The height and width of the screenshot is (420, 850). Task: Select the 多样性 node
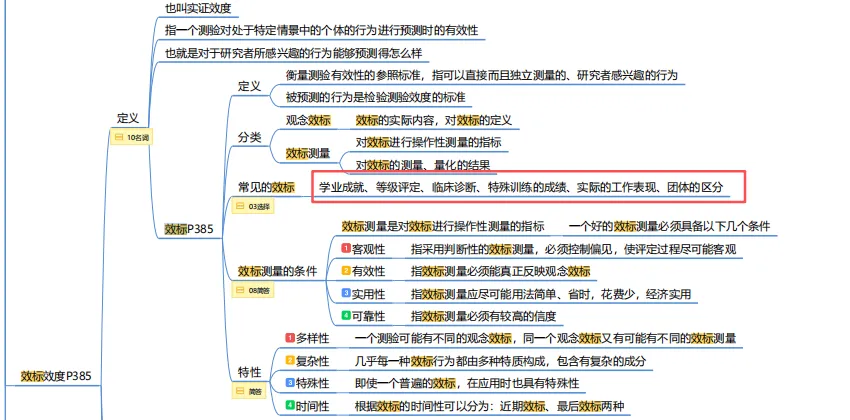click(313, 339)
